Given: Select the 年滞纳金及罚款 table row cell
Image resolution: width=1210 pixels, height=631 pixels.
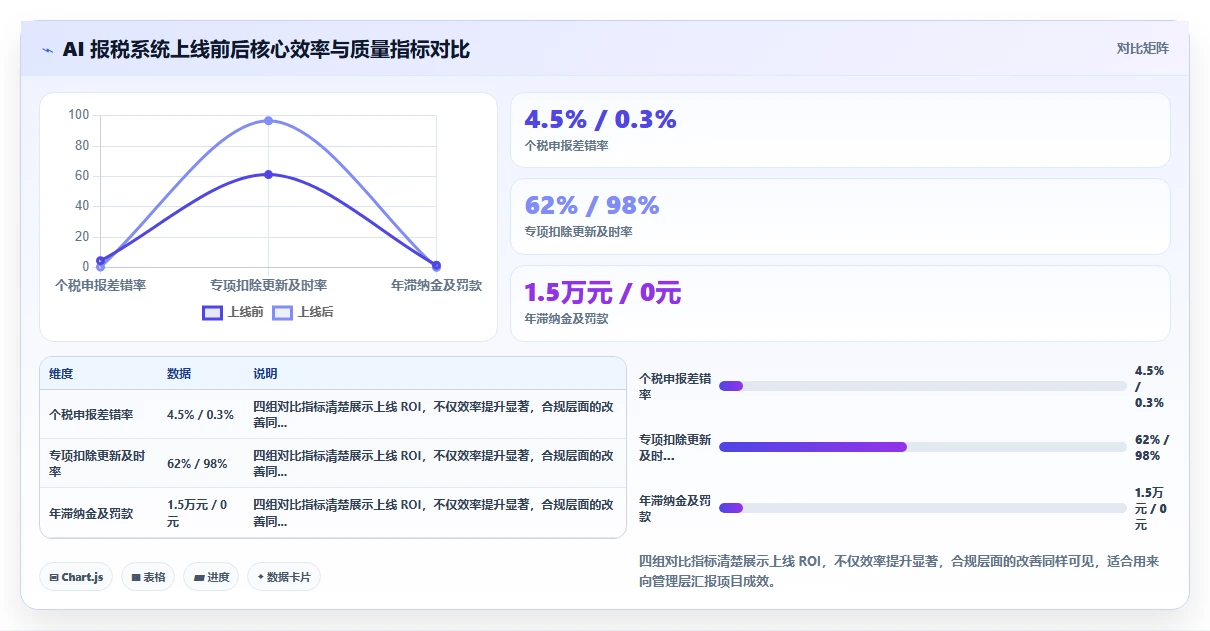Looking at the screenshot, I should (x=99, y=513).
